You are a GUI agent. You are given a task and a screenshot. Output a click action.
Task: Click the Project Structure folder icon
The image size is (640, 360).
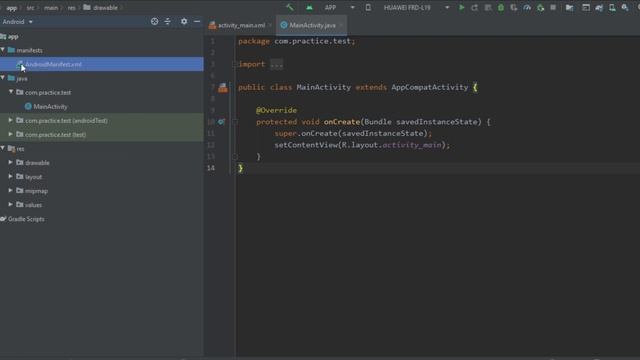[x=569, y=7]
